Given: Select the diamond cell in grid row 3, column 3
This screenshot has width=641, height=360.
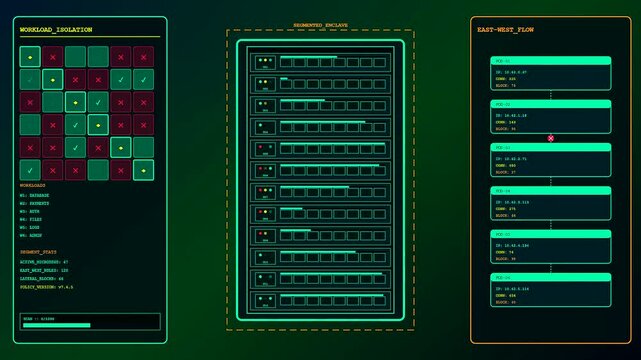Looking at the screenshot, I should tap(75, 102).
